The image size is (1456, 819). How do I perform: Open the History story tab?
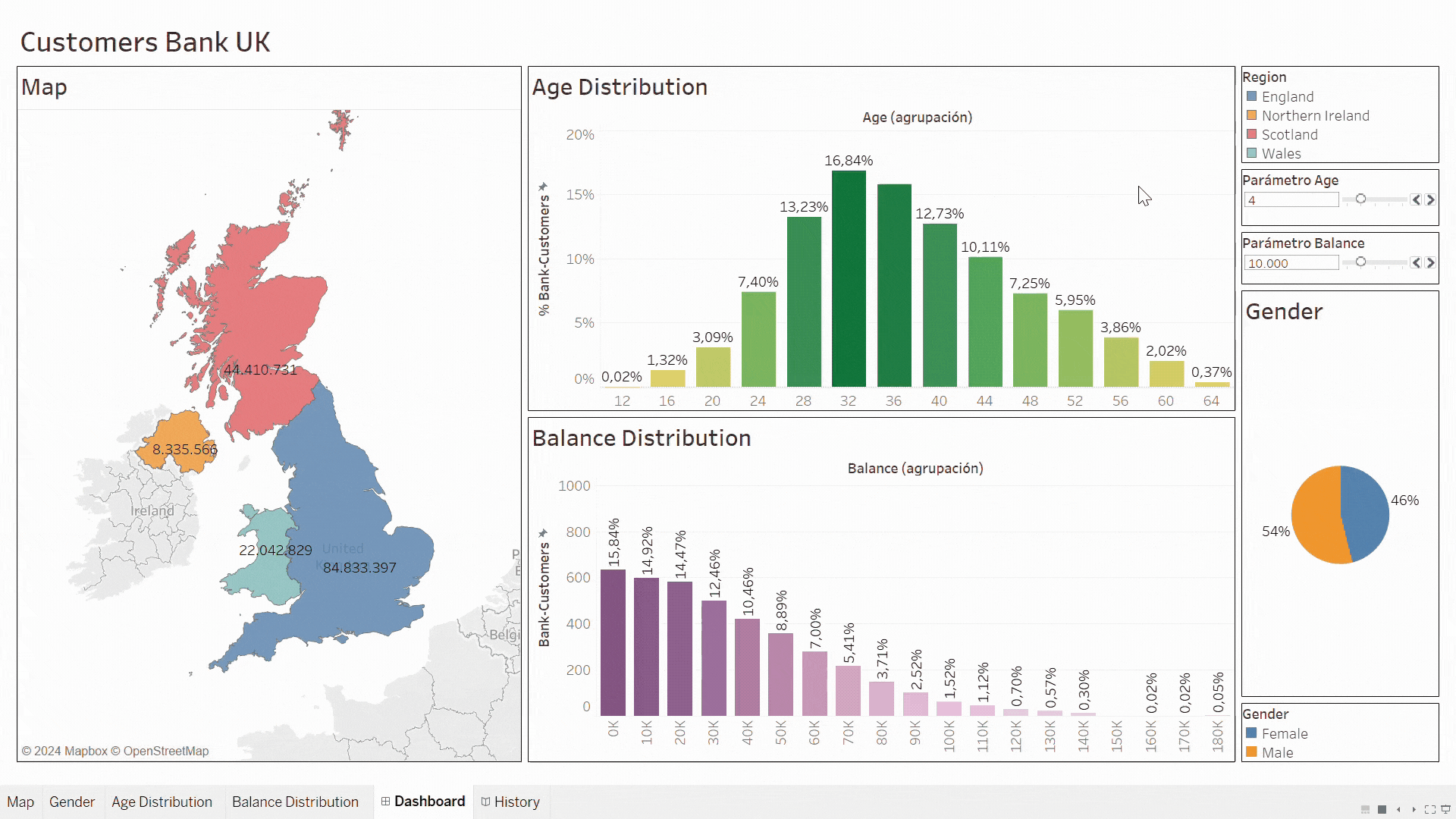(510, 802)
